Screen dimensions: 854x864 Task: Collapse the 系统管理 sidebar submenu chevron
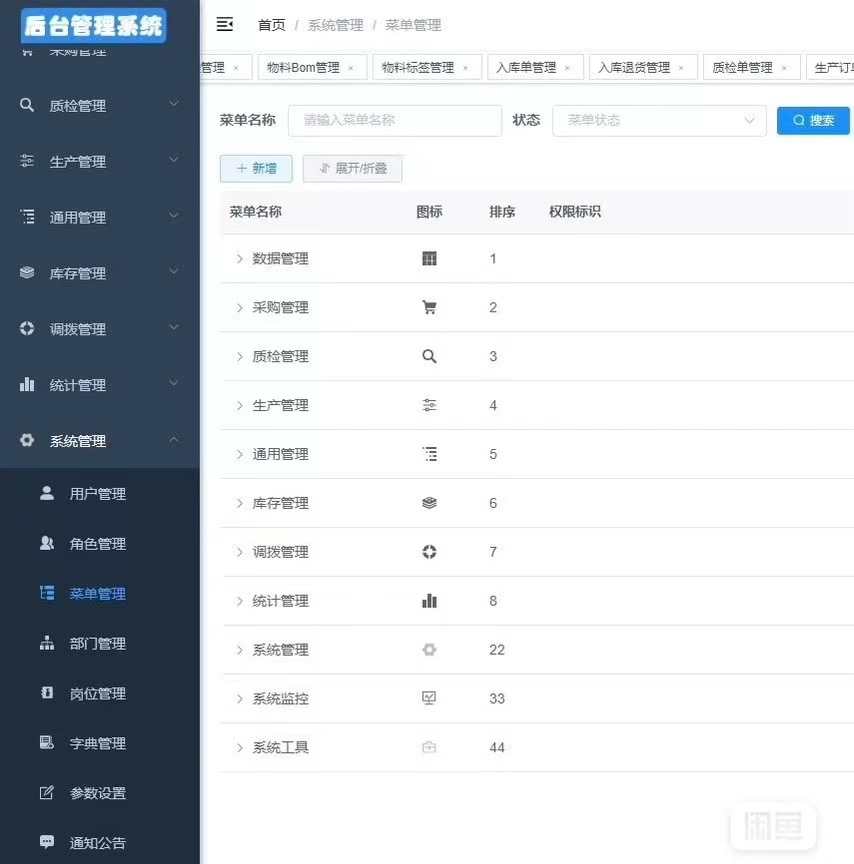[174, 440]
